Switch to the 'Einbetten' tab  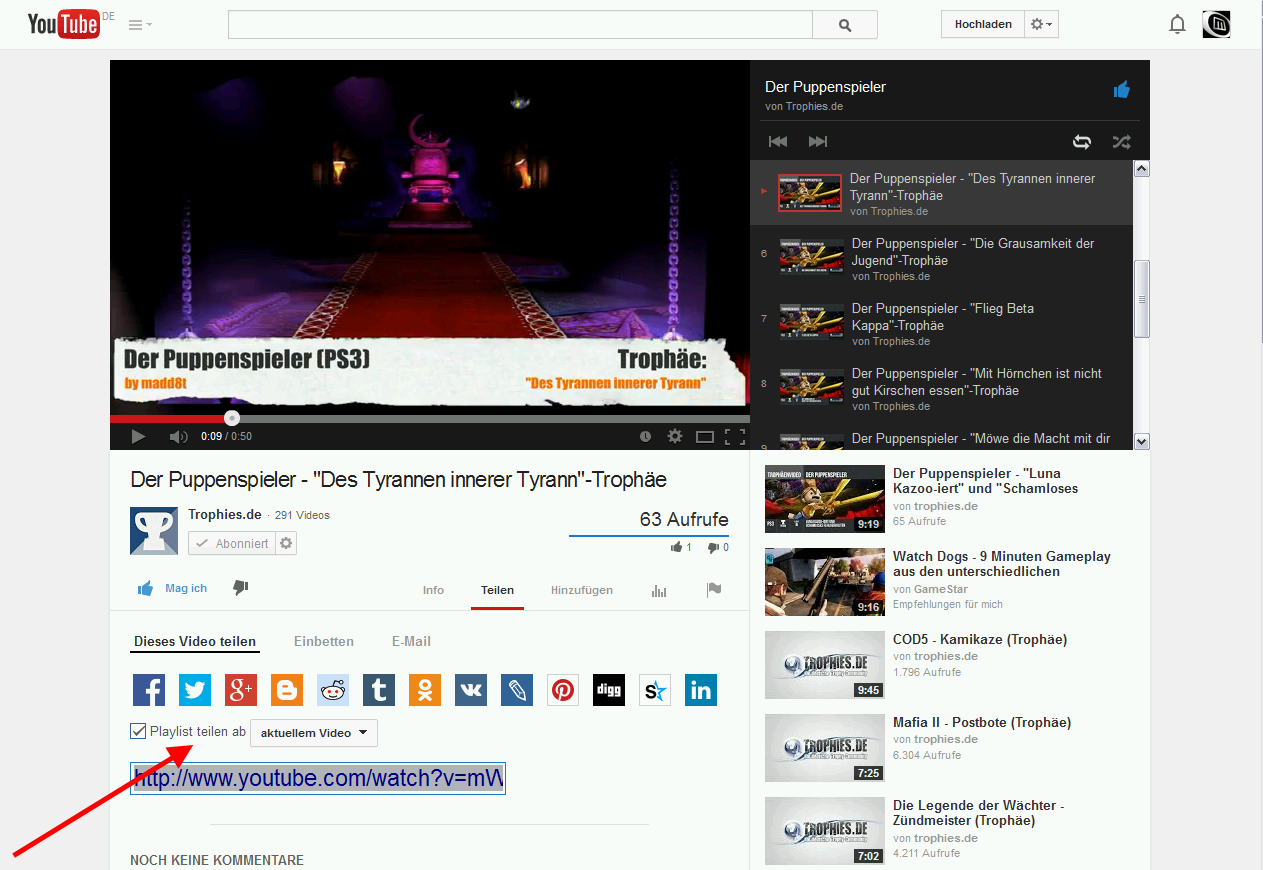pyautogui.click(x=324, y=641)
